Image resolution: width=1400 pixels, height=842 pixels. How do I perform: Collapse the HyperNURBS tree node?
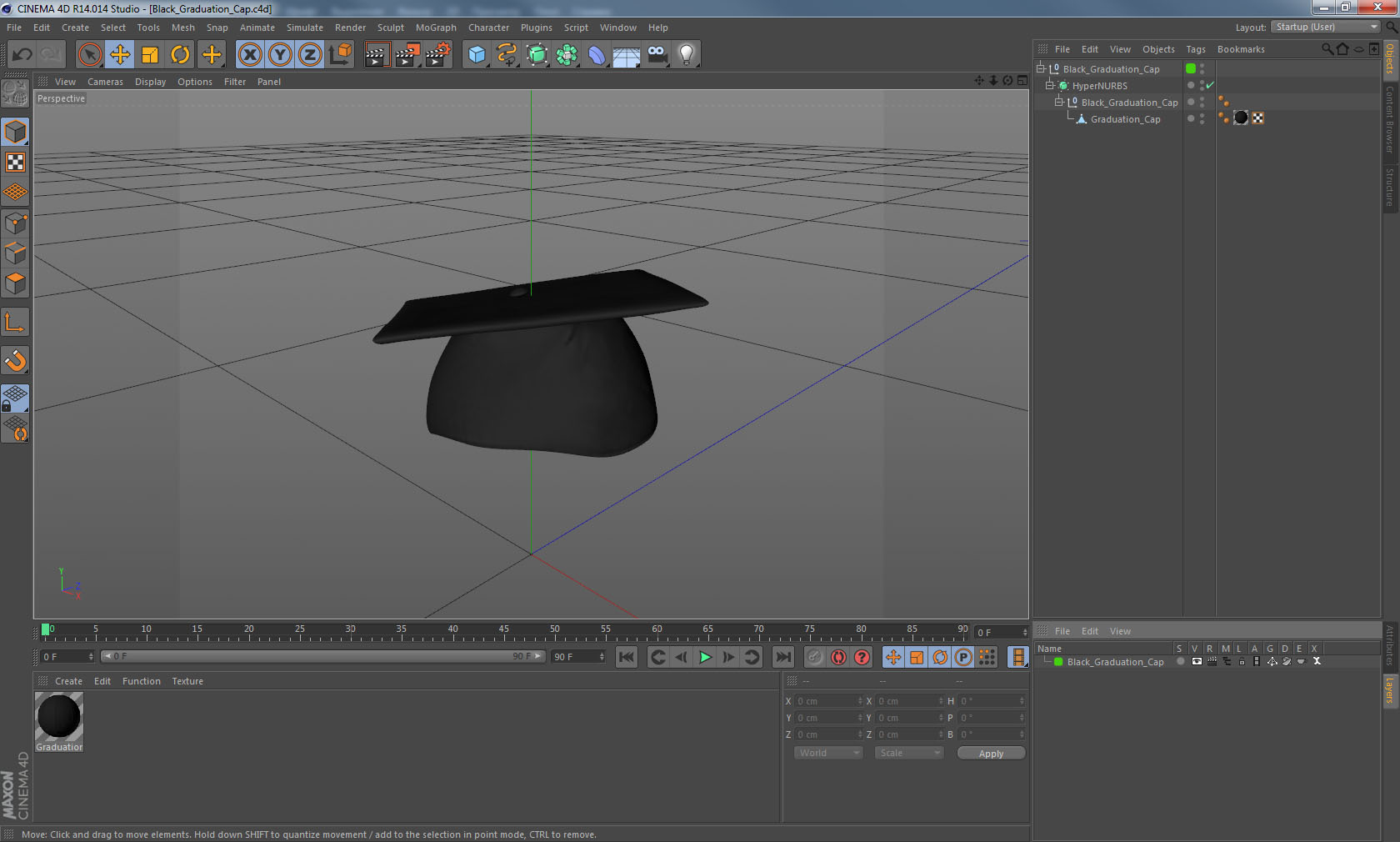coord(1050,85)
